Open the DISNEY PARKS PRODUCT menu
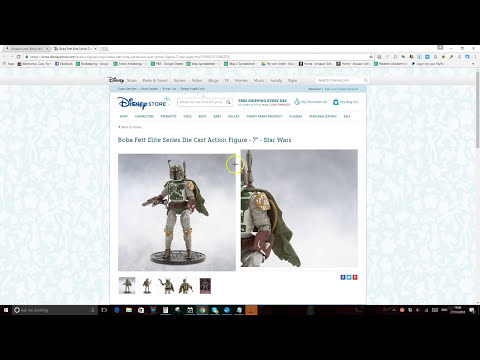 pos(264,116)
